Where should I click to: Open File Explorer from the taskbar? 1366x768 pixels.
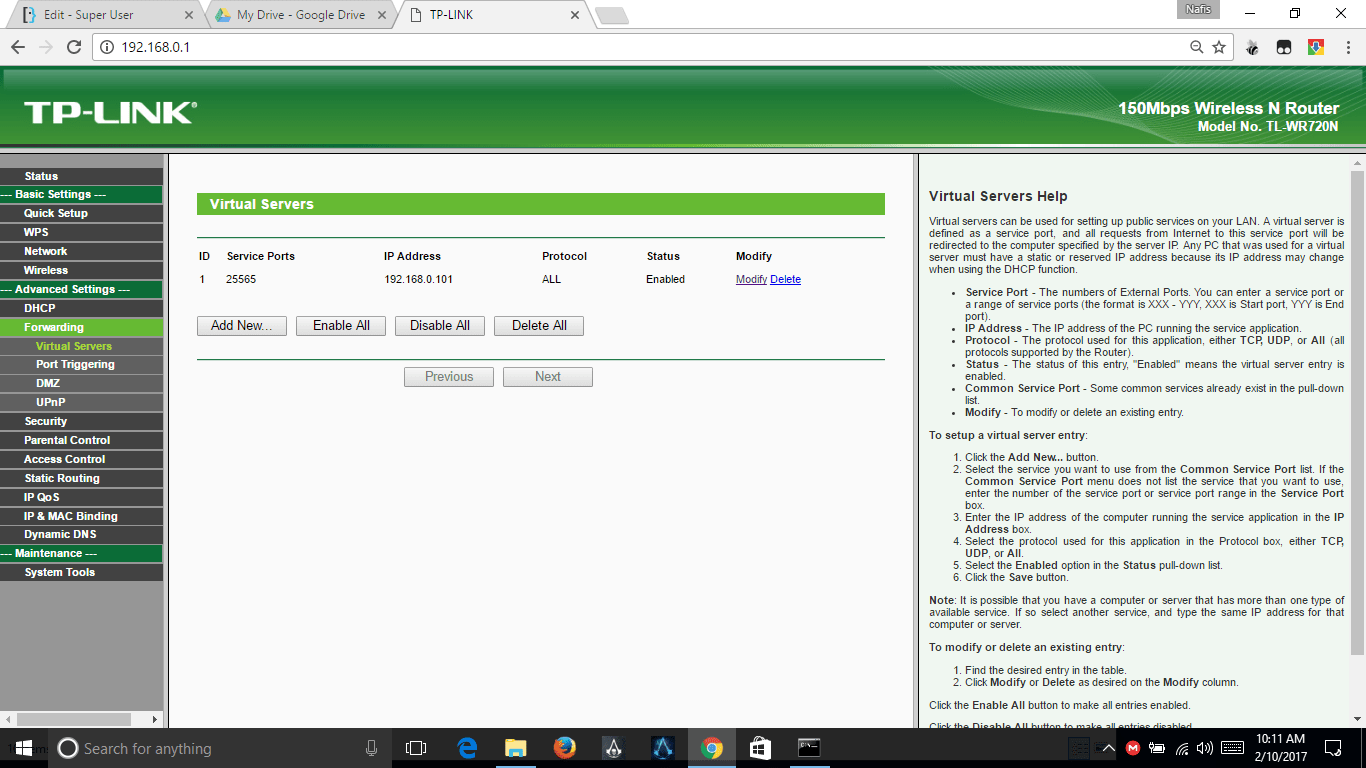point(516,748)
